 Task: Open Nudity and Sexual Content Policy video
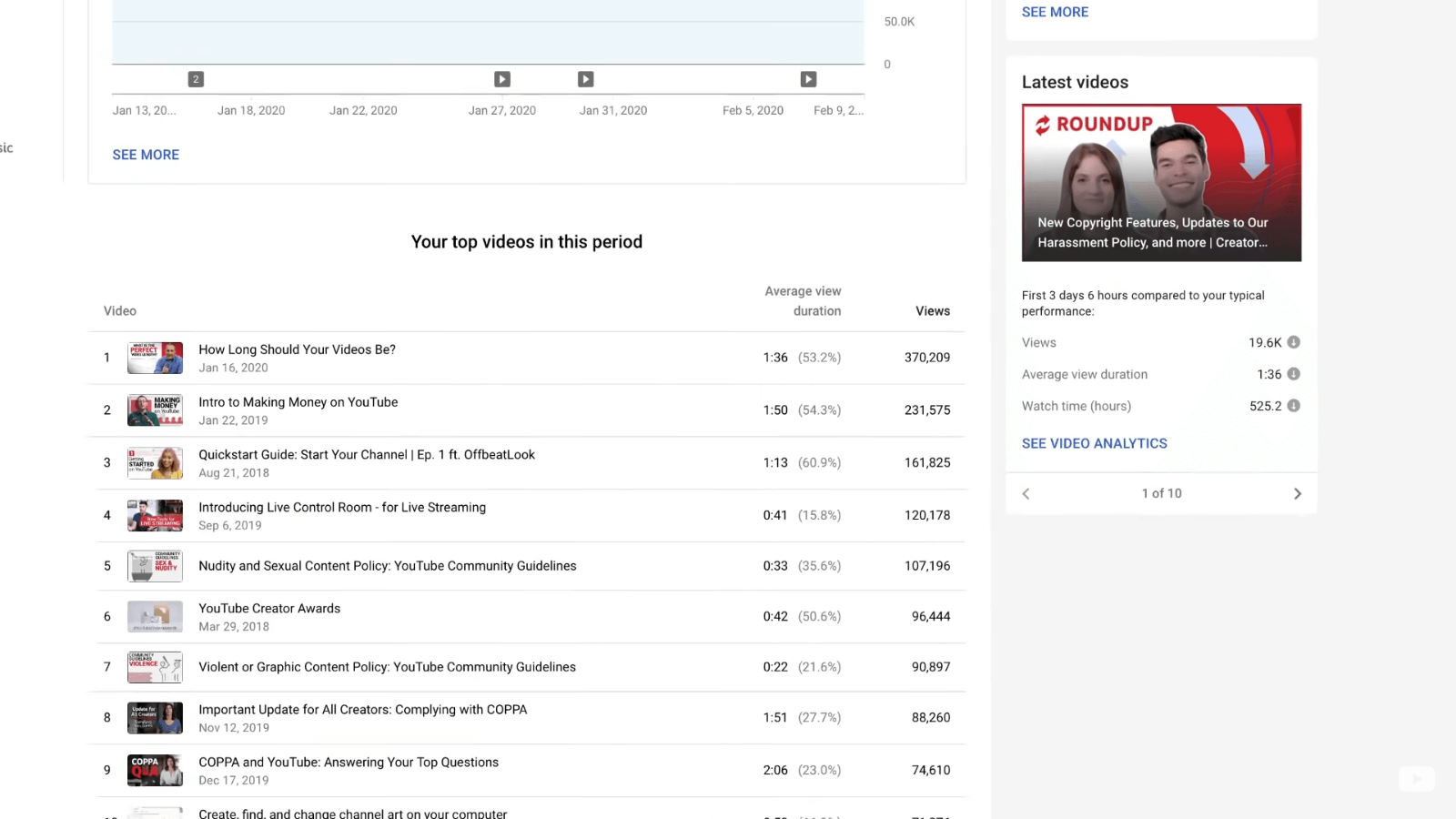point(155,565)
